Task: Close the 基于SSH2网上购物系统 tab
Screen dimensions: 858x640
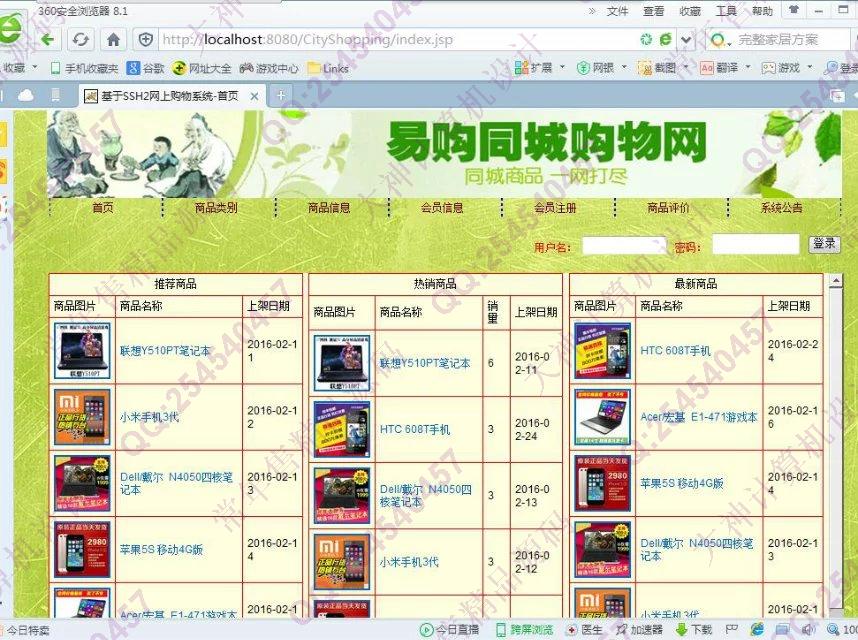Action: pyautogui.click(x=254, y=96)
